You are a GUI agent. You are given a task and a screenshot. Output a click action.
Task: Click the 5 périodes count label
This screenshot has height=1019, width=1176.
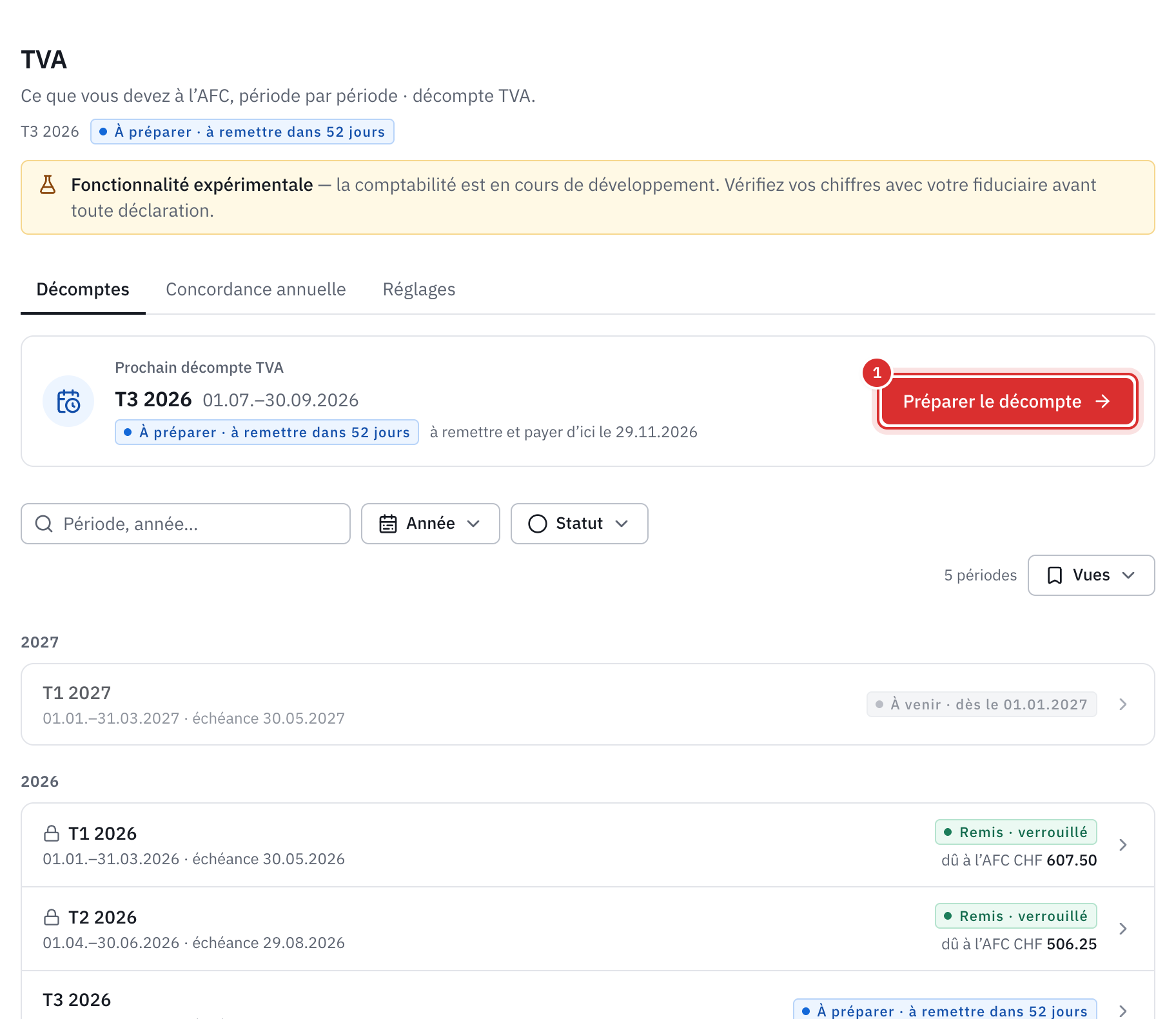(x=981, y=575)
